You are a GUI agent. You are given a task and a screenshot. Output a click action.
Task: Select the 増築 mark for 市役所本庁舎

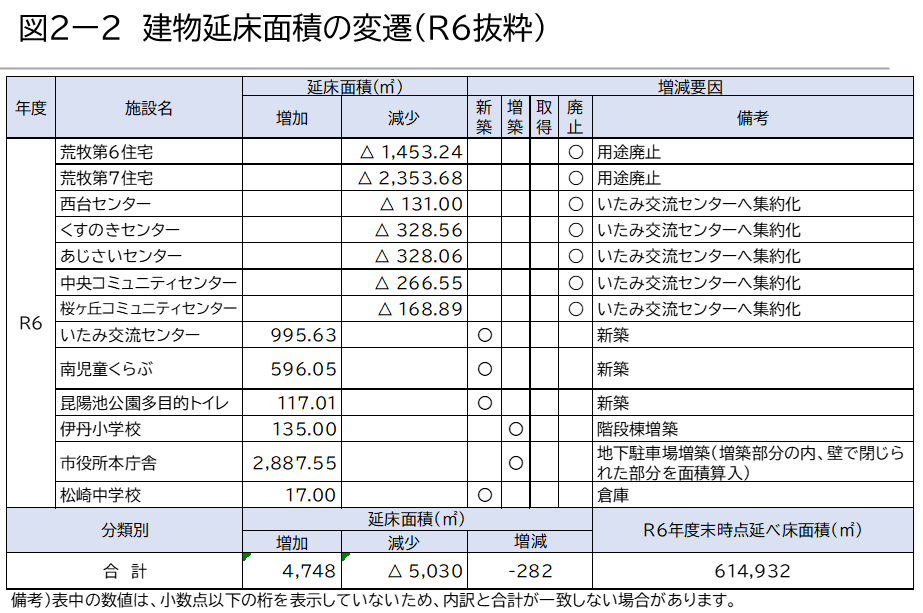(513, 462)
